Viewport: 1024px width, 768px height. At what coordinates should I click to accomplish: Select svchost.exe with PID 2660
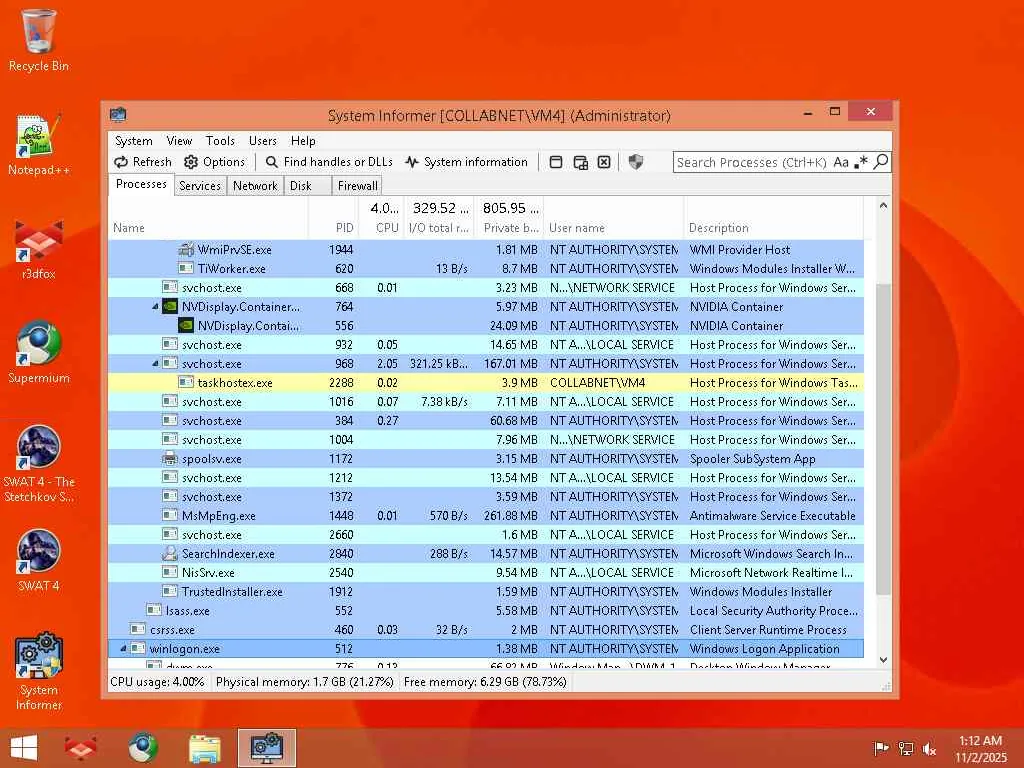[486, 534]
